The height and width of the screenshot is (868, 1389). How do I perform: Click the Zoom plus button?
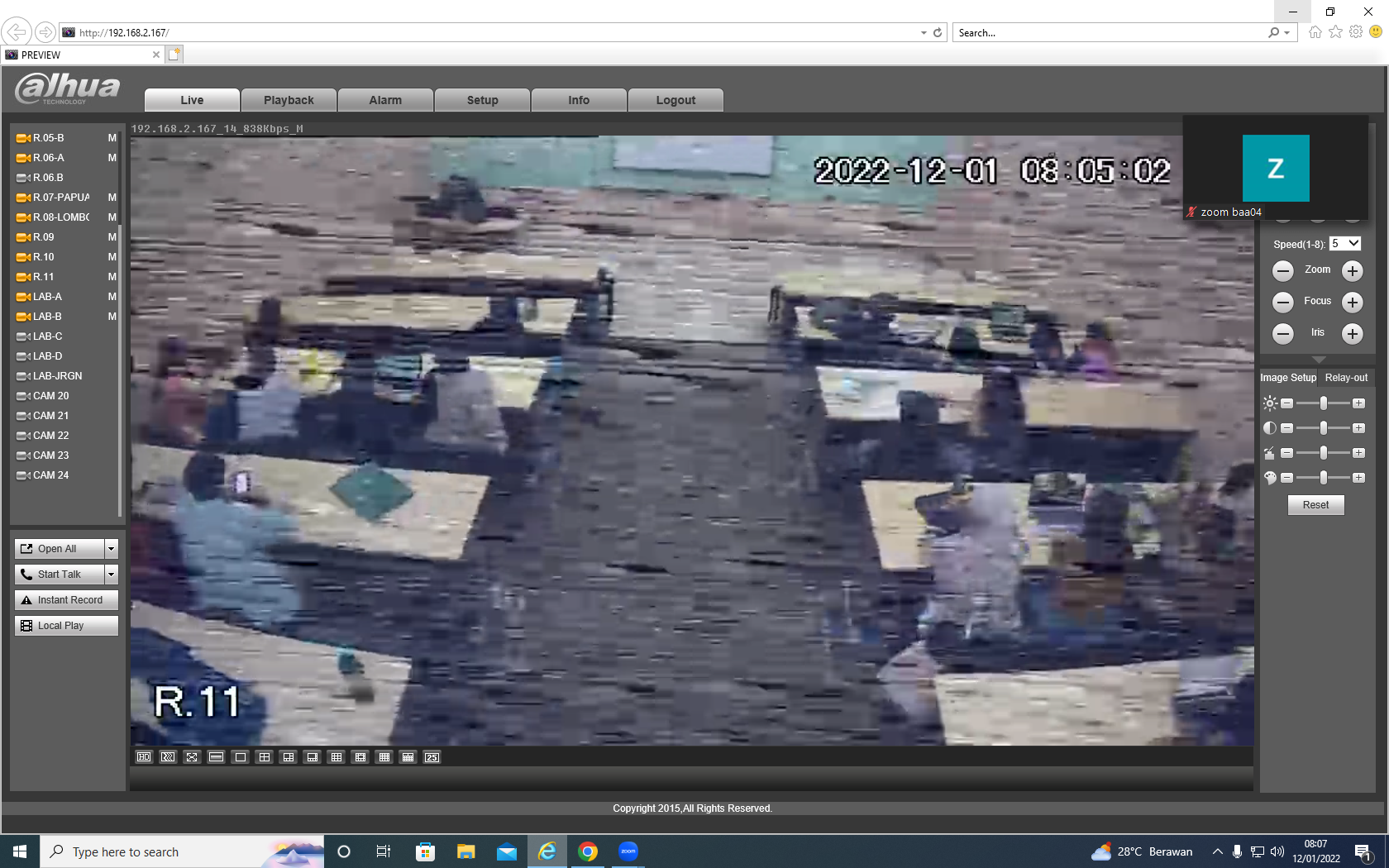click(x=1353, y=271)
